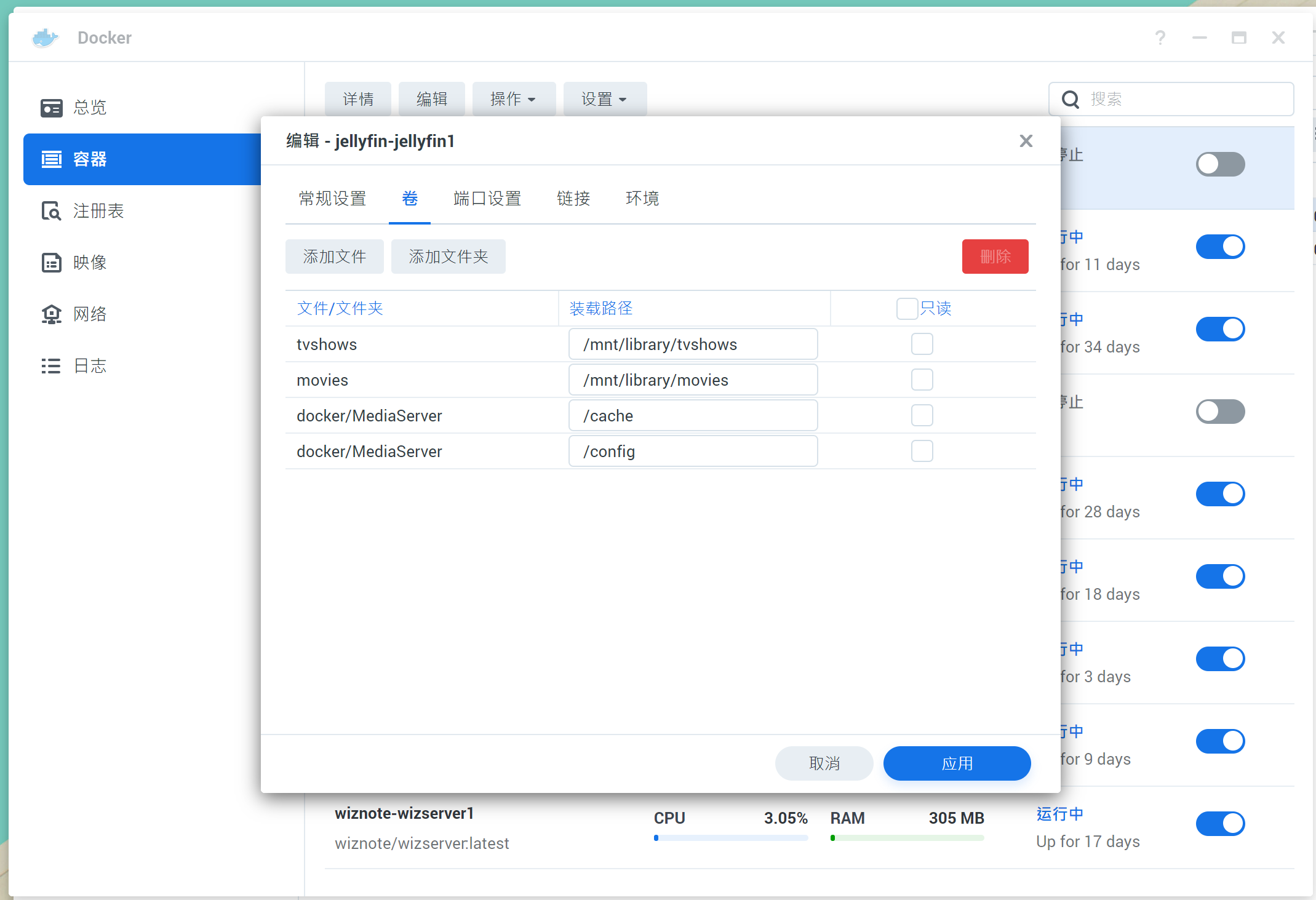Toggle the switch for container up 3 days
The image size is (1316, 900).
pyautogui.click(x=1220, y=659)
